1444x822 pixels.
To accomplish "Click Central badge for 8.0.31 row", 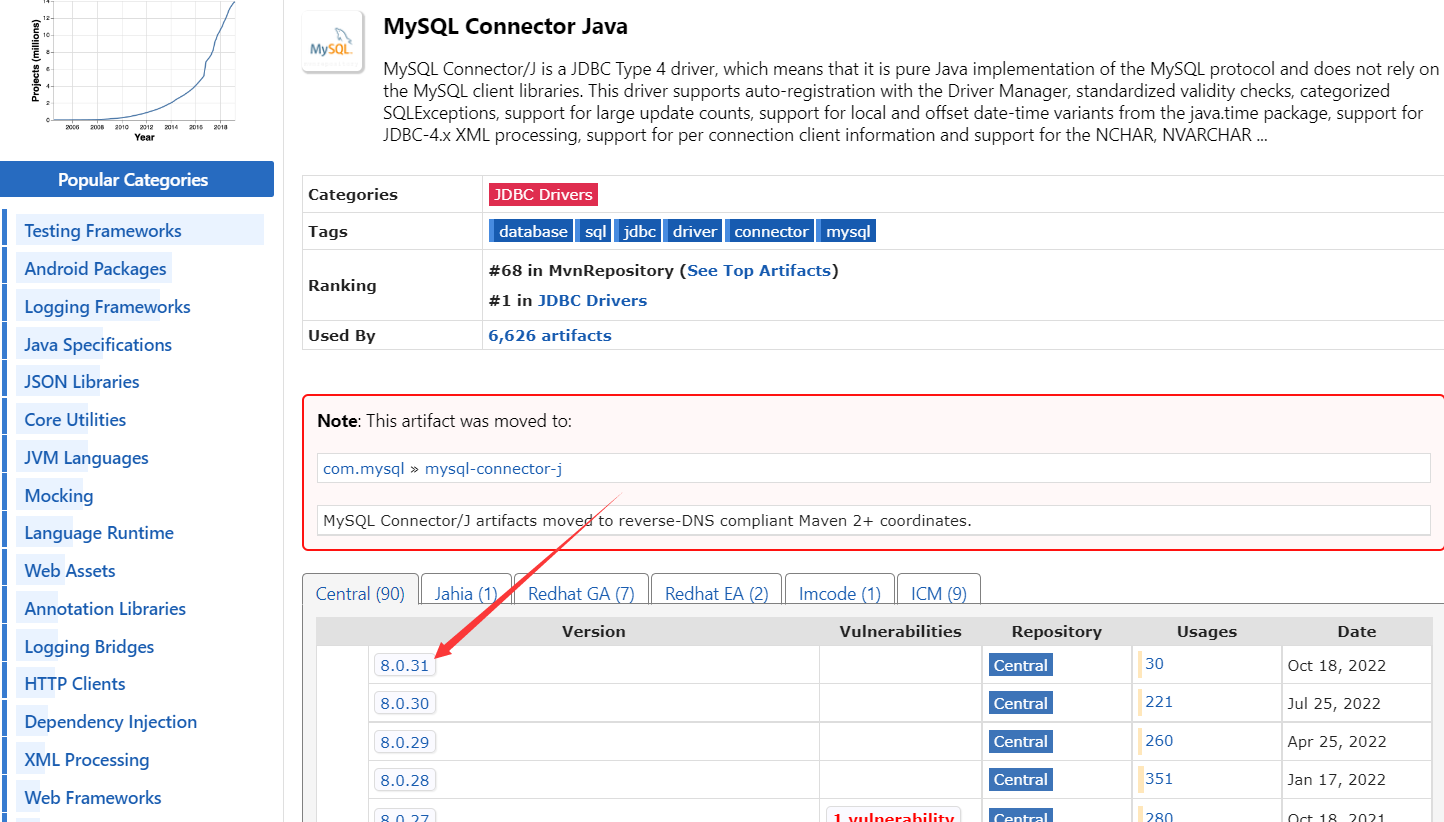I will coord(1020,665).
